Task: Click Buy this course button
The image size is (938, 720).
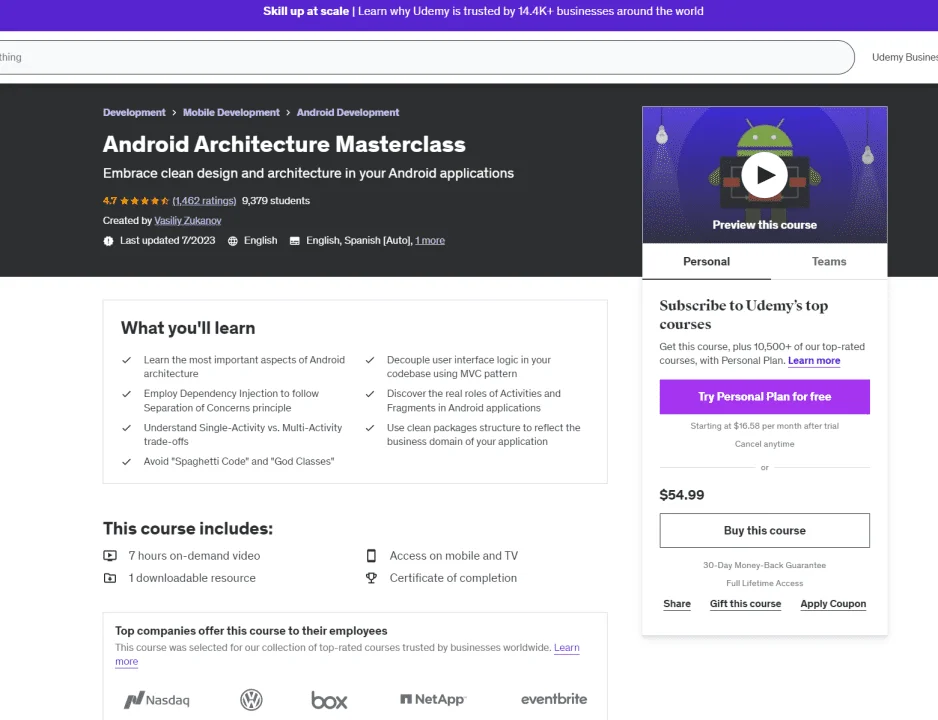Action: (765, 530)
